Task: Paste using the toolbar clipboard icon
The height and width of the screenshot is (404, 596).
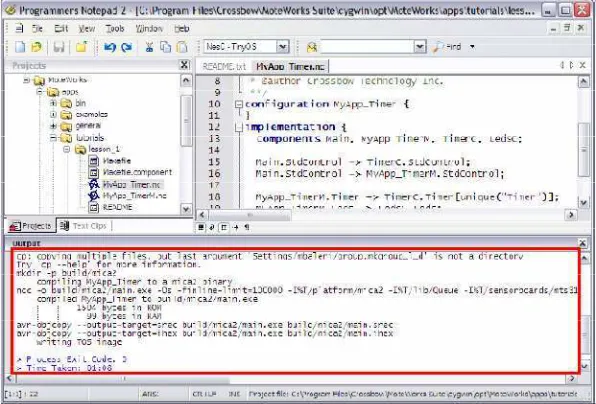Action: point(183,47)
